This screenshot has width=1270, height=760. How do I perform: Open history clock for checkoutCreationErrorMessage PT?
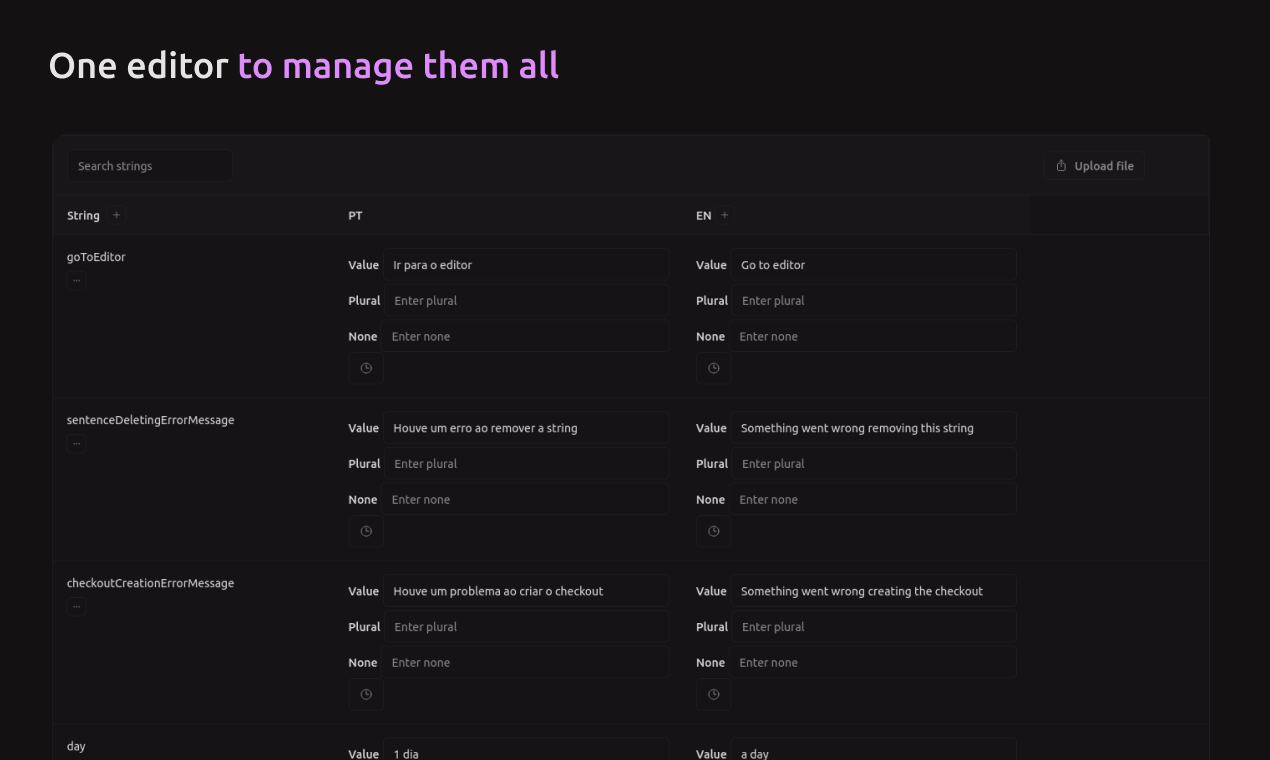point(366,694)
